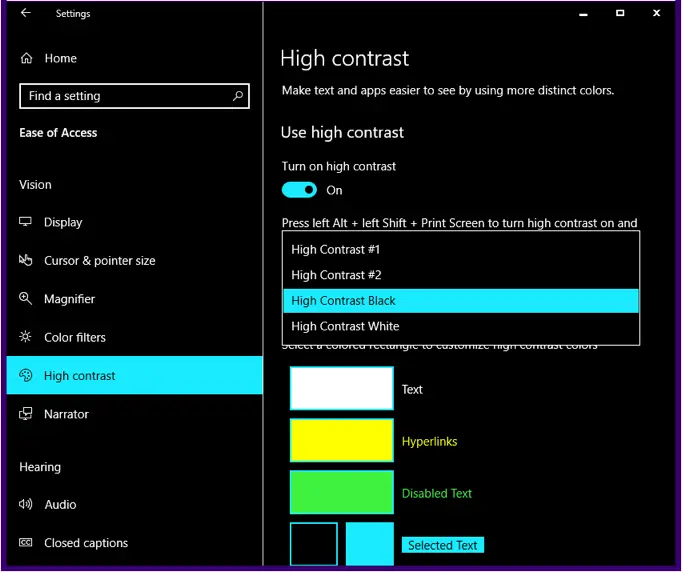Go to Cursor & pointer size
This screenshot has height=572, width=682.
pos(134,261)
